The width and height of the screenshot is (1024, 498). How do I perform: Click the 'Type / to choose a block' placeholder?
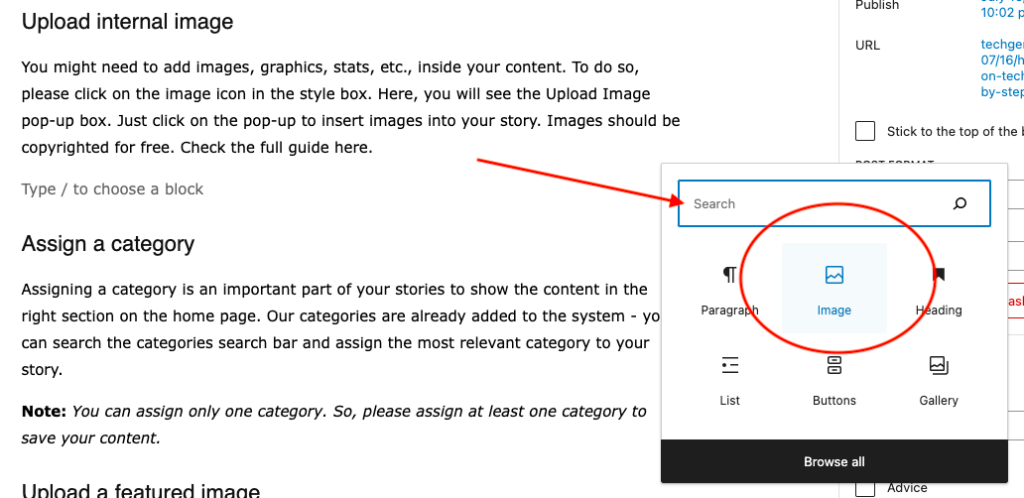pos(112,189)
